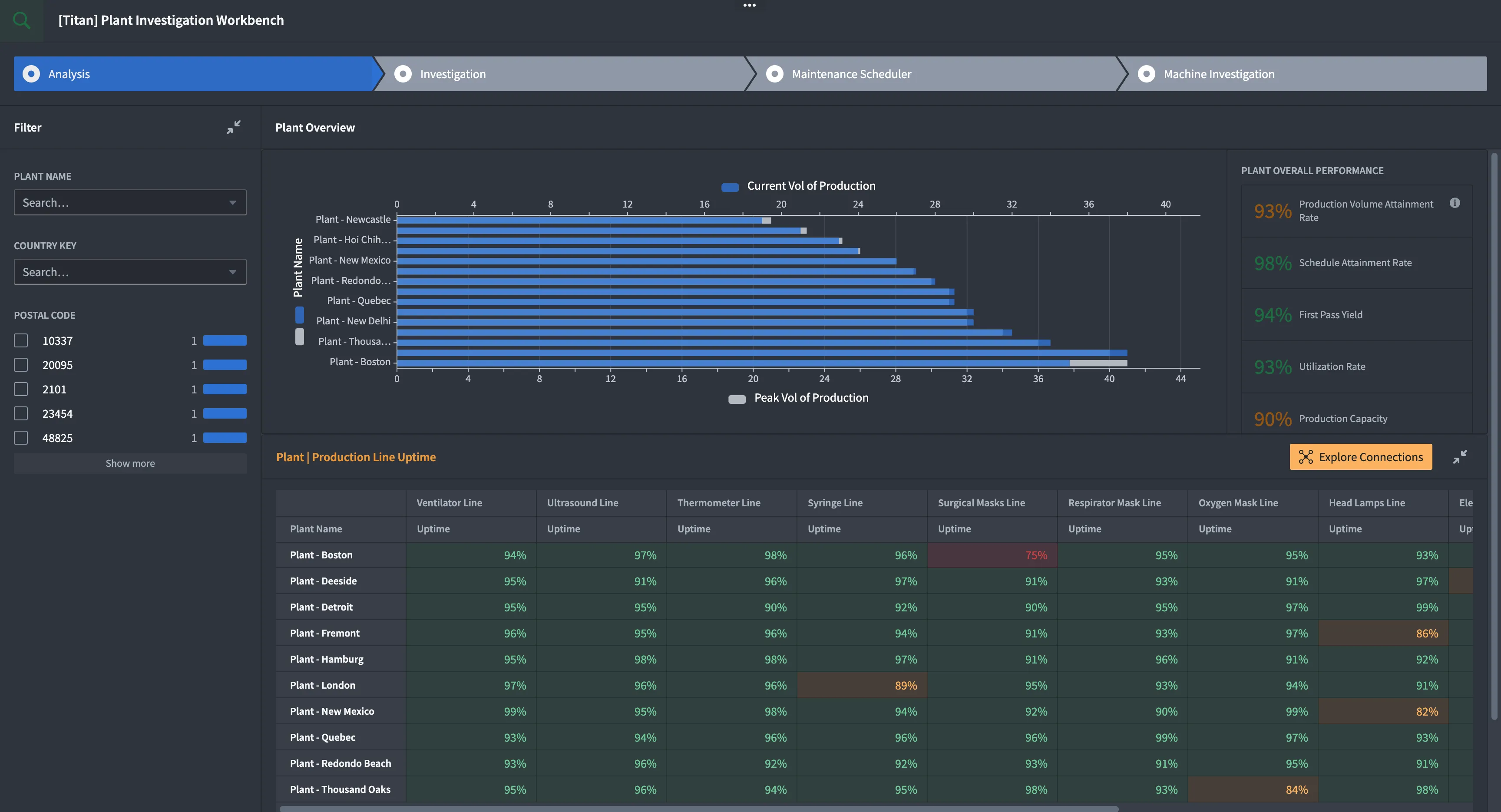The image size is (1501, 812).
Task: Click info icon beside Production Volume Attainment Rate
Action: click(x=1455, y=203)
